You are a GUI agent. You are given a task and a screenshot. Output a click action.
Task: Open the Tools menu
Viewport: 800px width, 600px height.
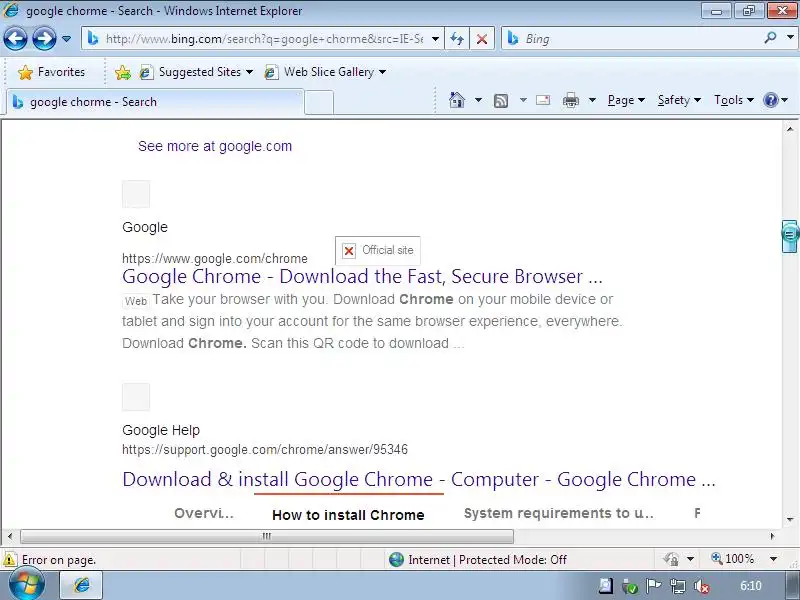click(734, 100)
